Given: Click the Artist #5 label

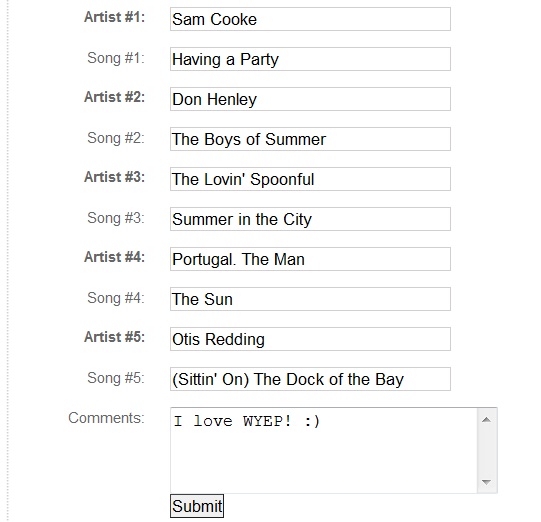Looking at the screenshot, I should 115,337.
